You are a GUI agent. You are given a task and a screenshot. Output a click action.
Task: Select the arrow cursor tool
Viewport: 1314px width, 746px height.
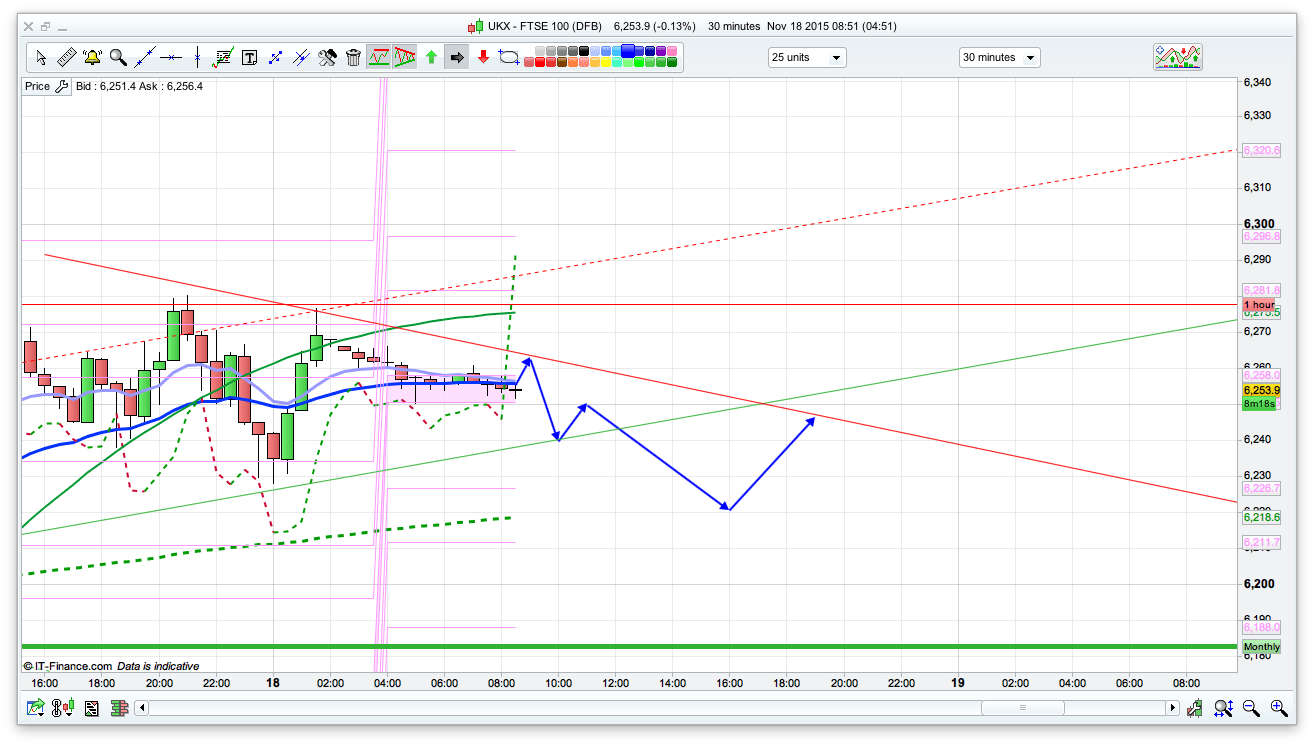click(41, 57)
